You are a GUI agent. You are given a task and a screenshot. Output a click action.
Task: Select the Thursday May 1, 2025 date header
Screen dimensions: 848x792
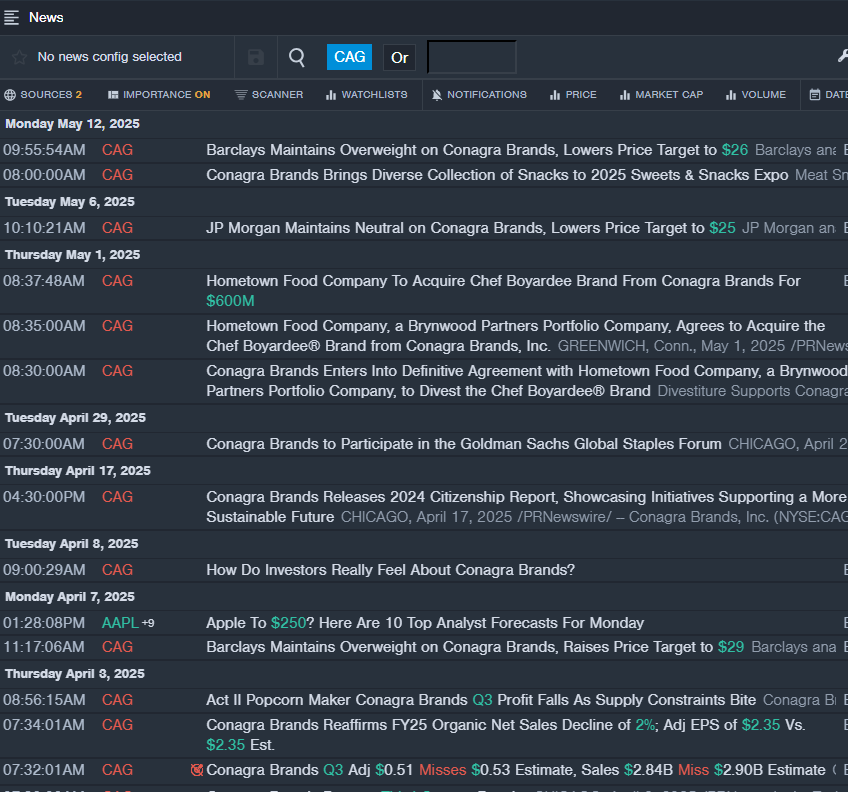point(72,255)
